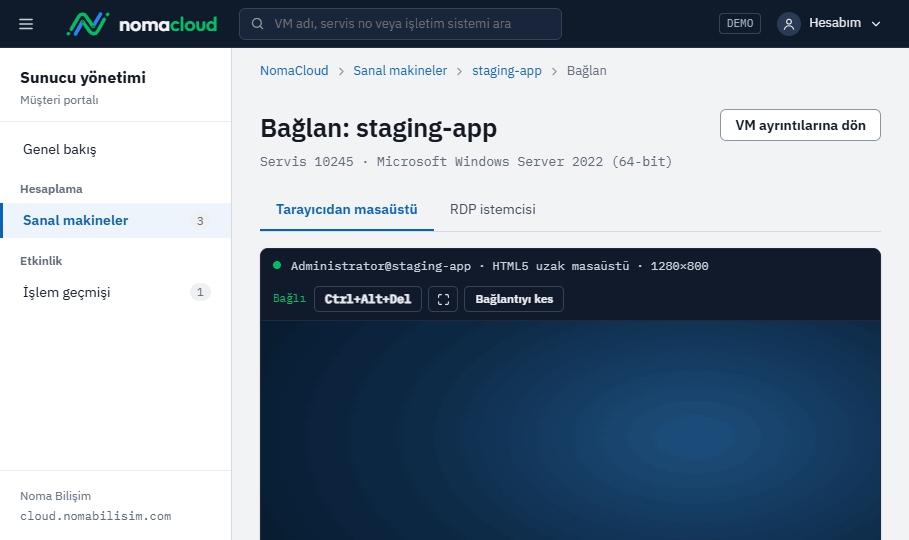Screen dimensions: 909x540
Task: Go to NomaCloud breadcrumb link
Action: tap(294, 71)
